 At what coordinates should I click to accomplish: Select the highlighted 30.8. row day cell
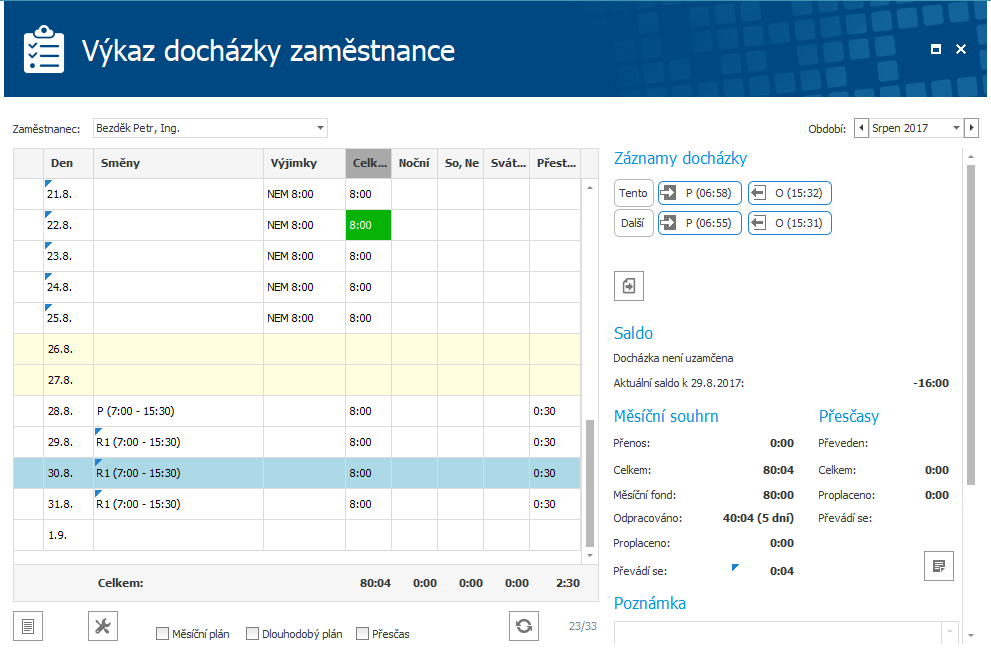point(68,473)
